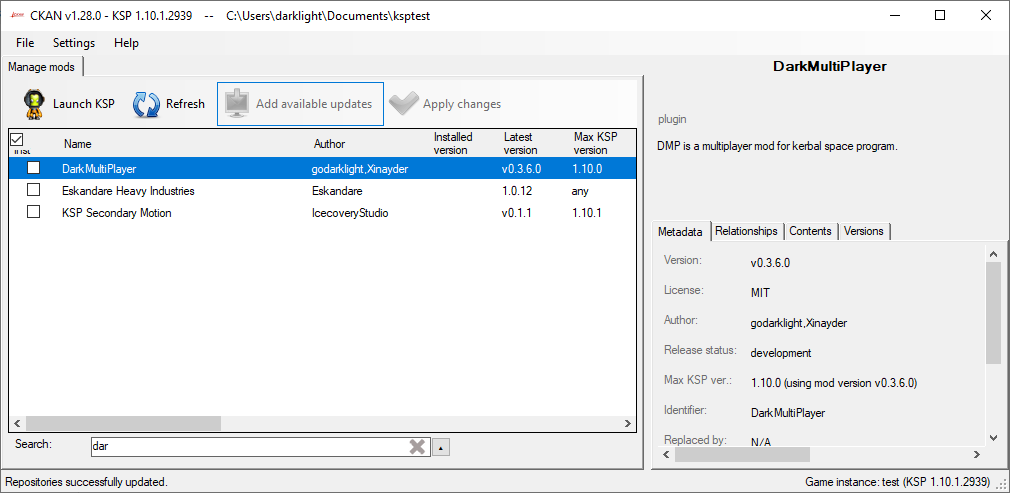
Task: Click metadata panel vertical scrollbar thumb
Action: tap(993, 313)
